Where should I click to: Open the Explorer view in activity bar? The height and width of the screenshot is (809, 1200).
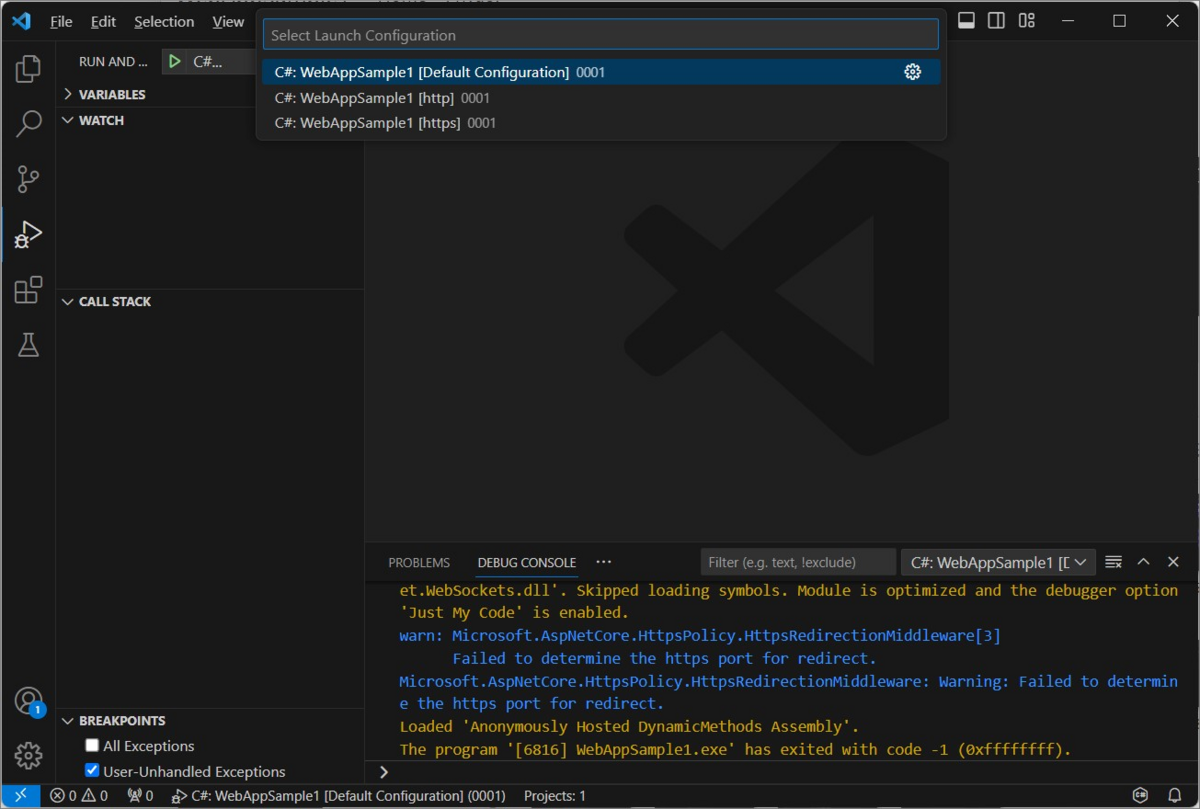click(x=28, y=69)
